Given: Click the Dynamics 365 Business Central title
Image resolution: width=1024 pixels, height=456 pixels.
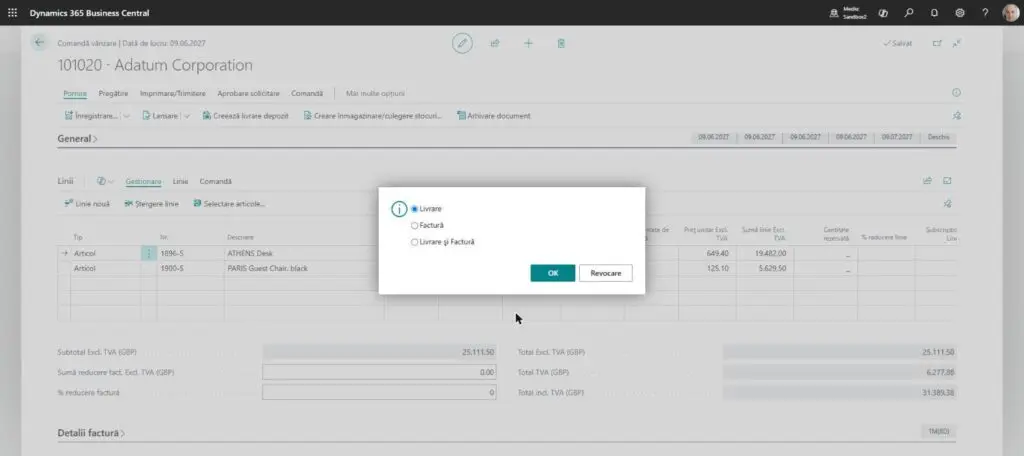Looking at the screenshot, I should (x=89, y=13).
